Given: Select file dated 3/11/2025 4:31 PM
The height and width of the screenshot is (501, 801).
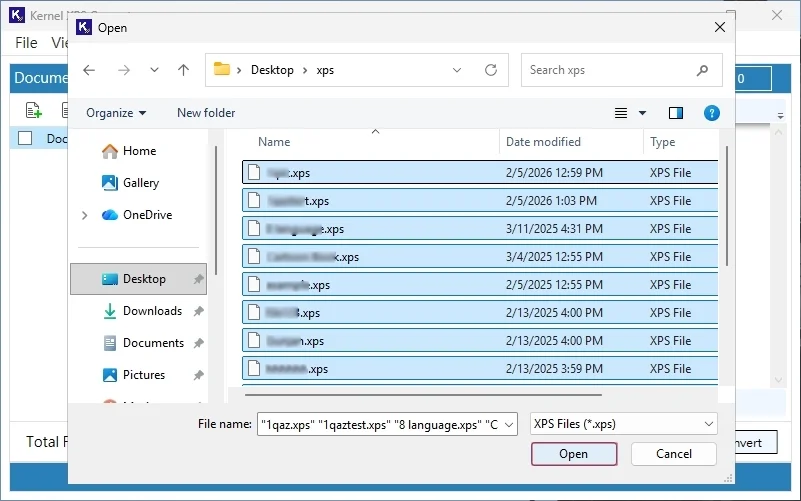Looking at the screenshot, I should click(x=480, y=229).
